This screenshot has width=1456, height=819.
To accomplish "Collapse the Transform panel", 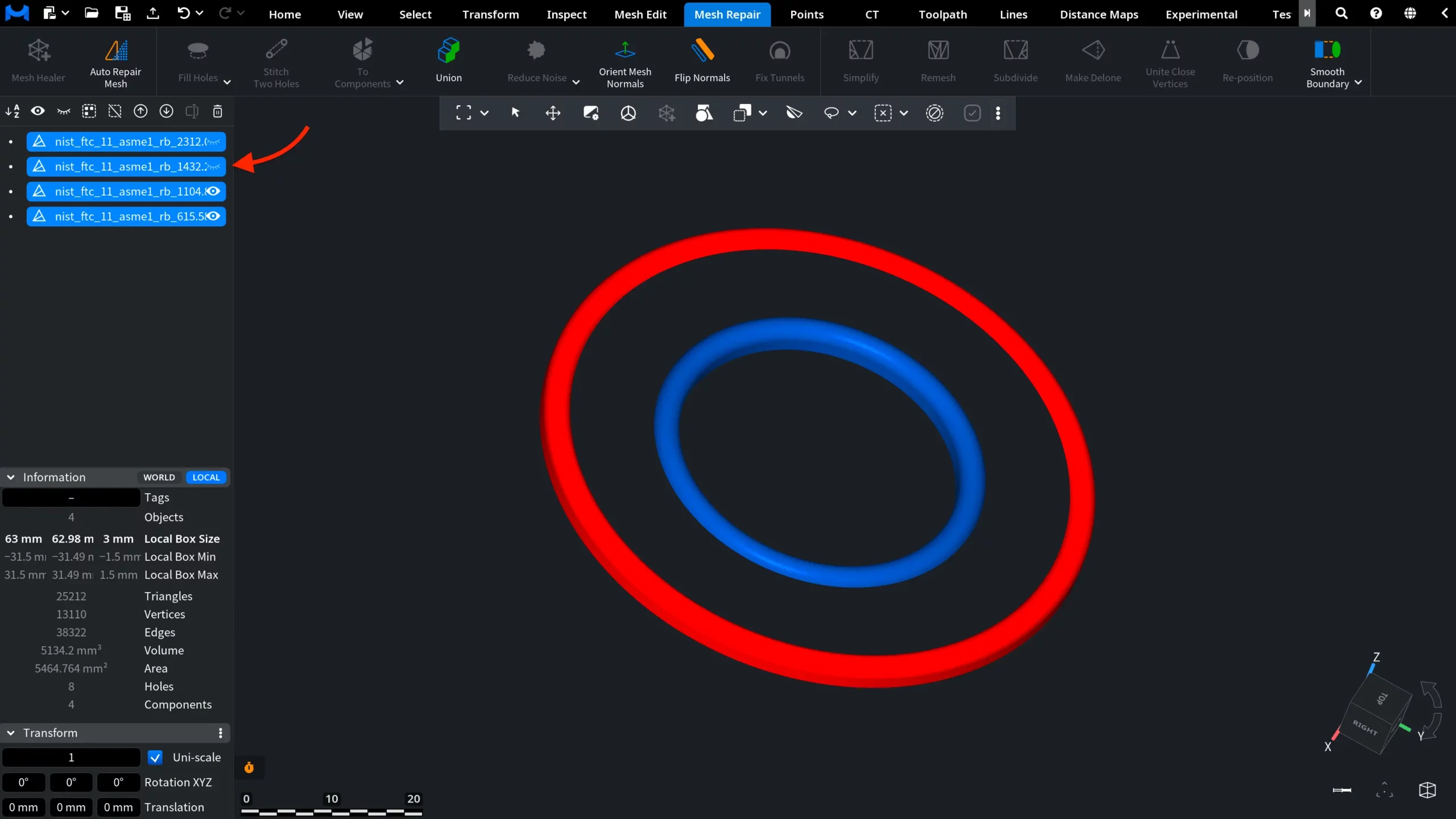I will (11, 733).
